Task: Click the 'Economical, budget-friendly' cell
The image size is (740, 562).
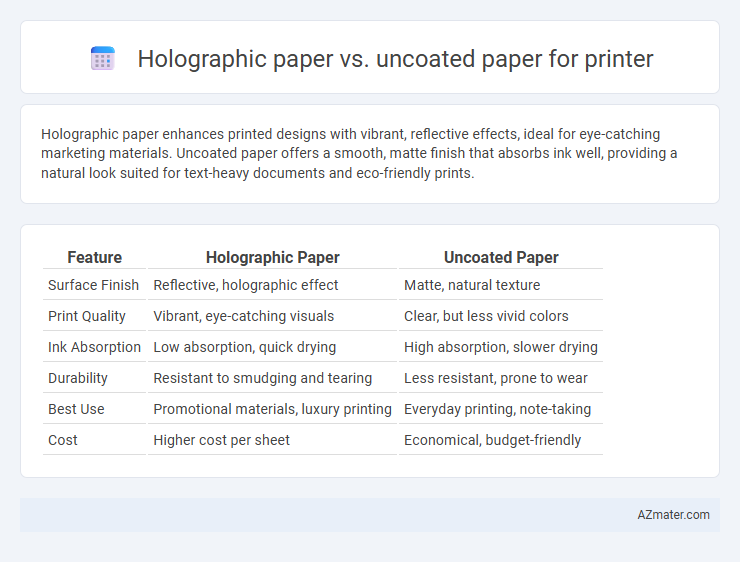Action: (x=501, y=440)
